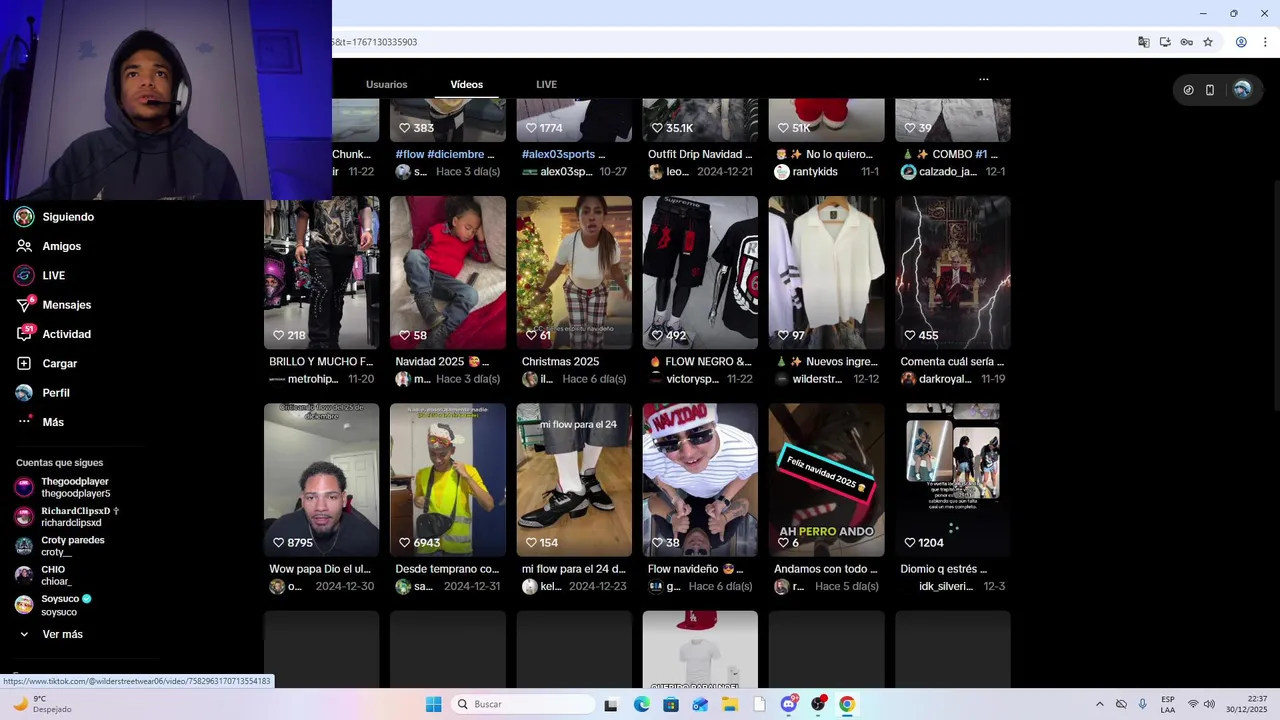Image resolution: width=1280 pixels, height=720 pixels.
Task: Click the Cuentas que sigues heading
Action: (x=59, y=463)
